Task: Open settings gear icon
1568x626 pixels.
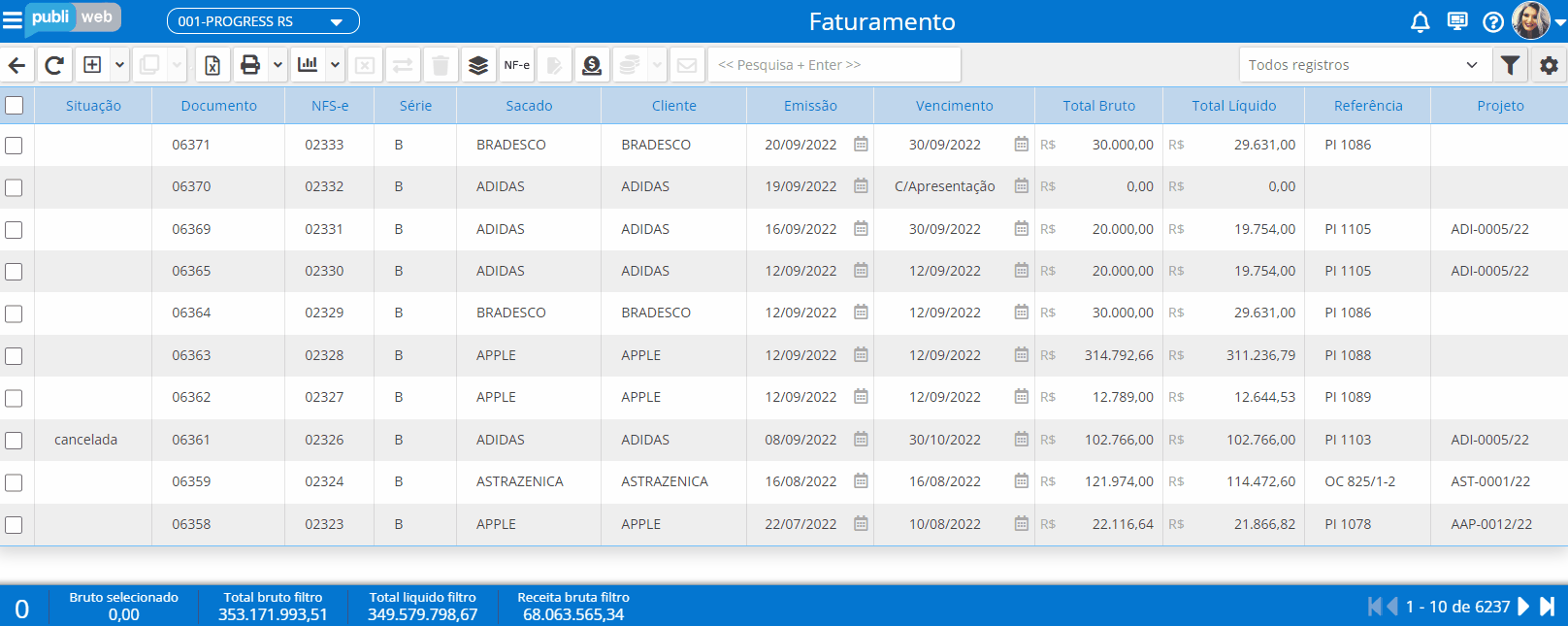Action: point(1549,65)
